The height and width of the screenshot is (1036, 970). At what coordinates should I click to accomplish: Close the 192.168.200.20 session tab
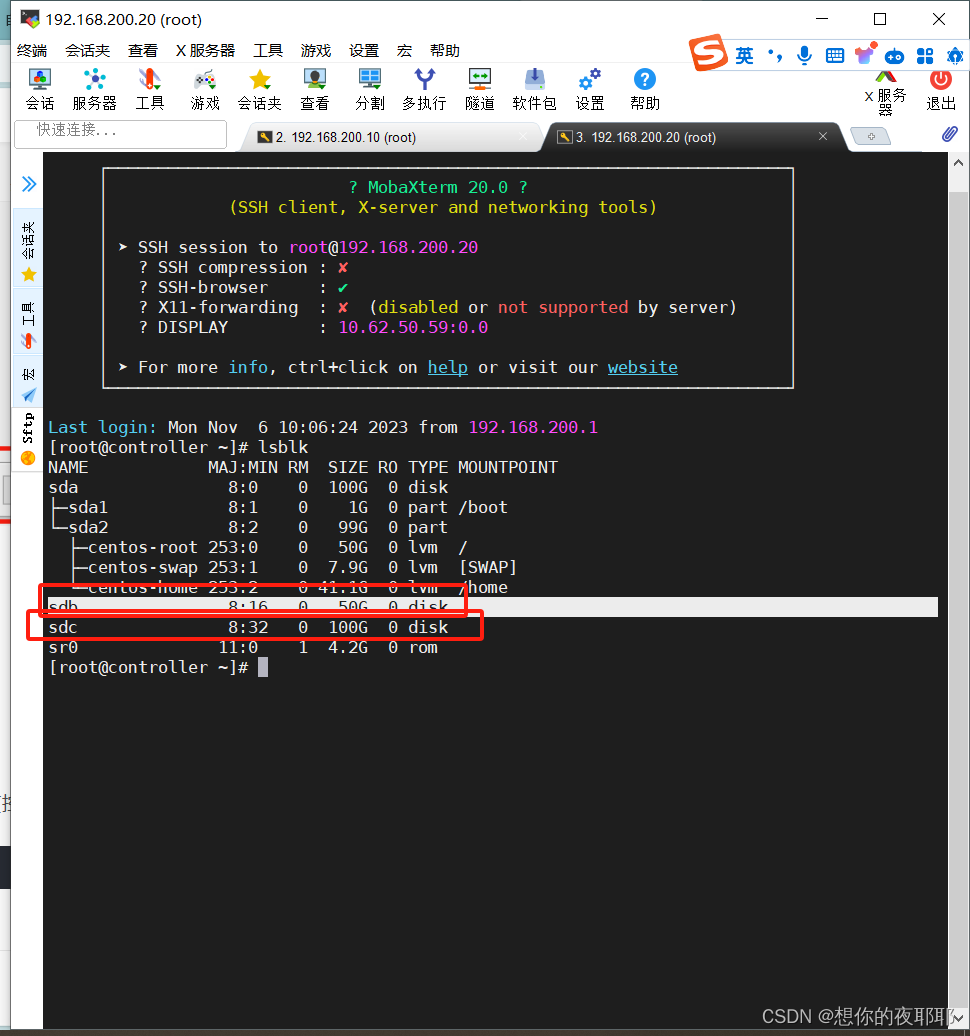(823, 136)
